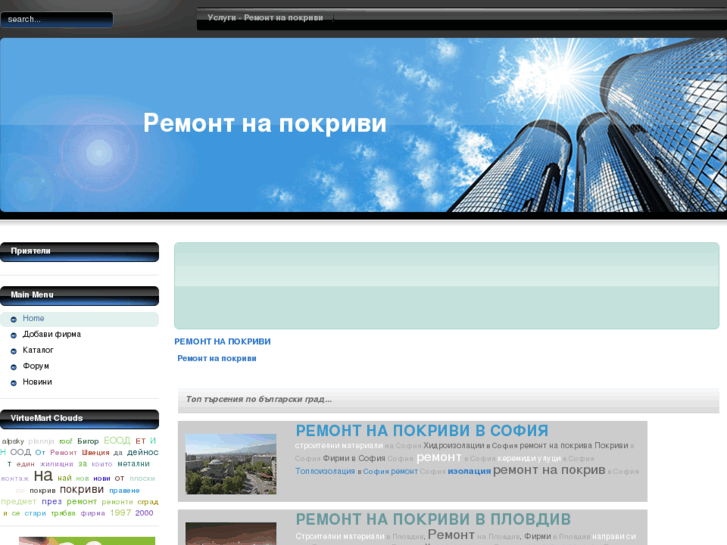The height and width of the screenshot is (545, 727).
Task: Click the bullet icon beside 'Форум'
Action: pyautogui.click(x=13, y=367)
